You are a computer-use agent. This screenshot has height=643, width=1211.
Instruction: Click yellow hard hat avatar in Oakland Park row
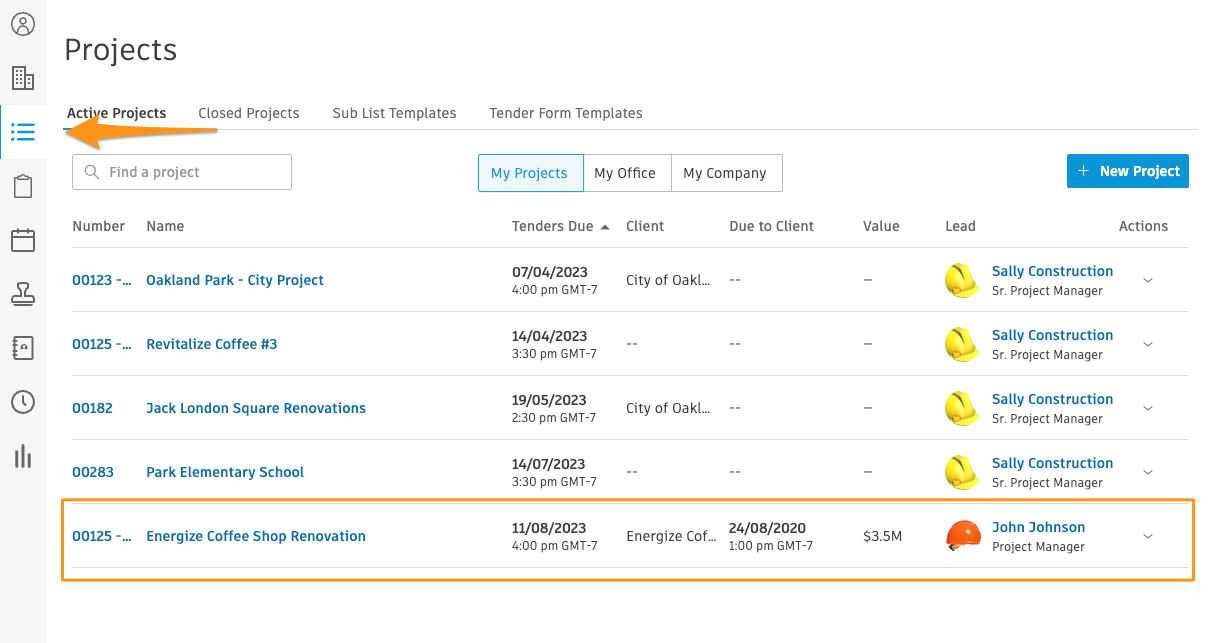[x=962, y=280]
